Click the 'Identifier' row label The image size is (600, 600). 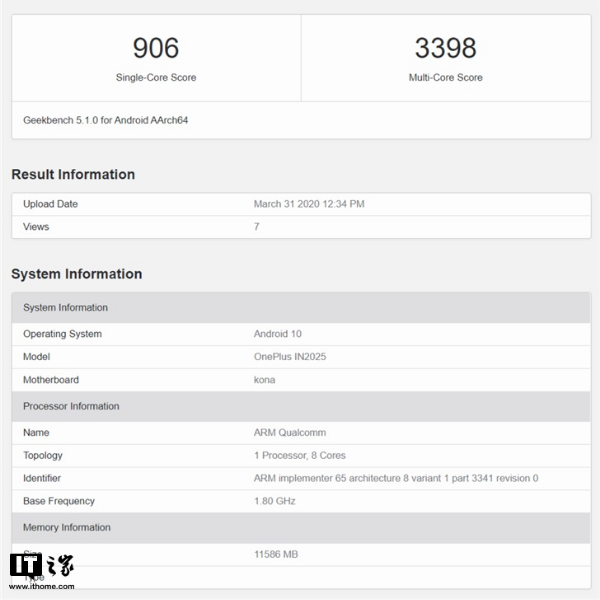click(42, 478)
